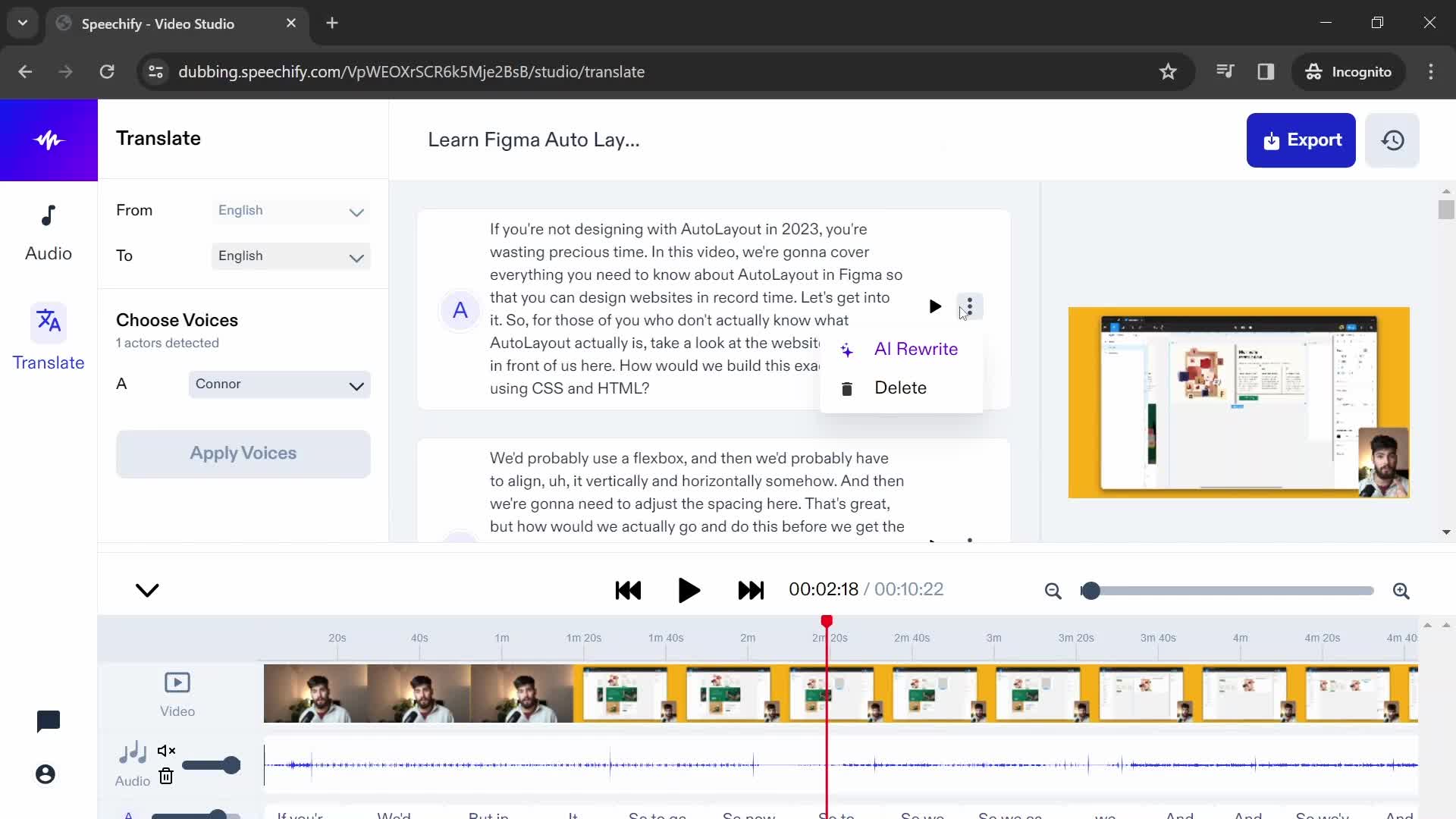This screenshot has width=1456, height=819.
Task: Collapse the timeline panel chevron
Action: (147, 590)
